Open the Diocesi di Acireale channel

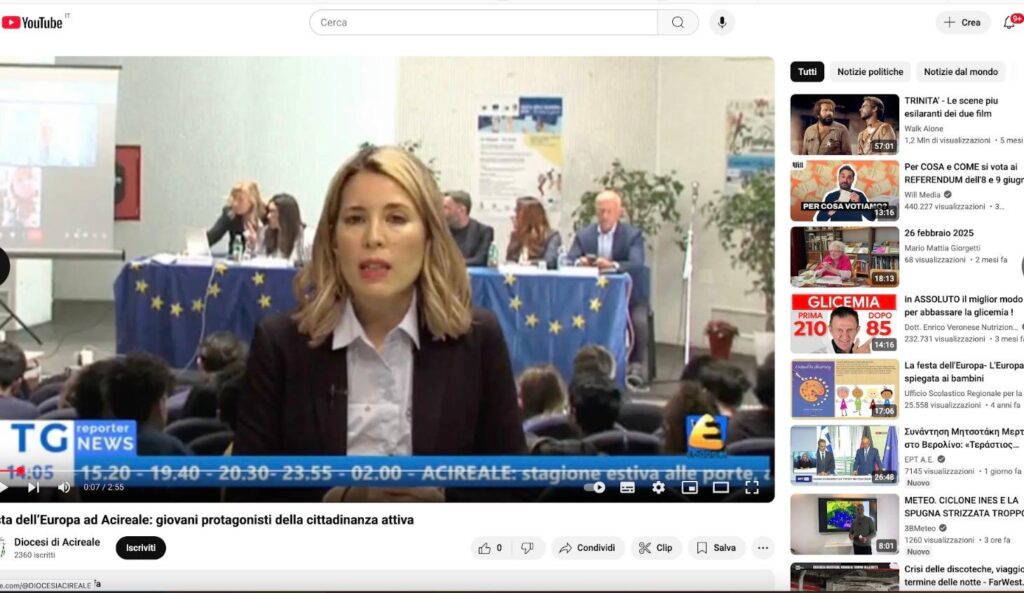click(x=57, y=542)
